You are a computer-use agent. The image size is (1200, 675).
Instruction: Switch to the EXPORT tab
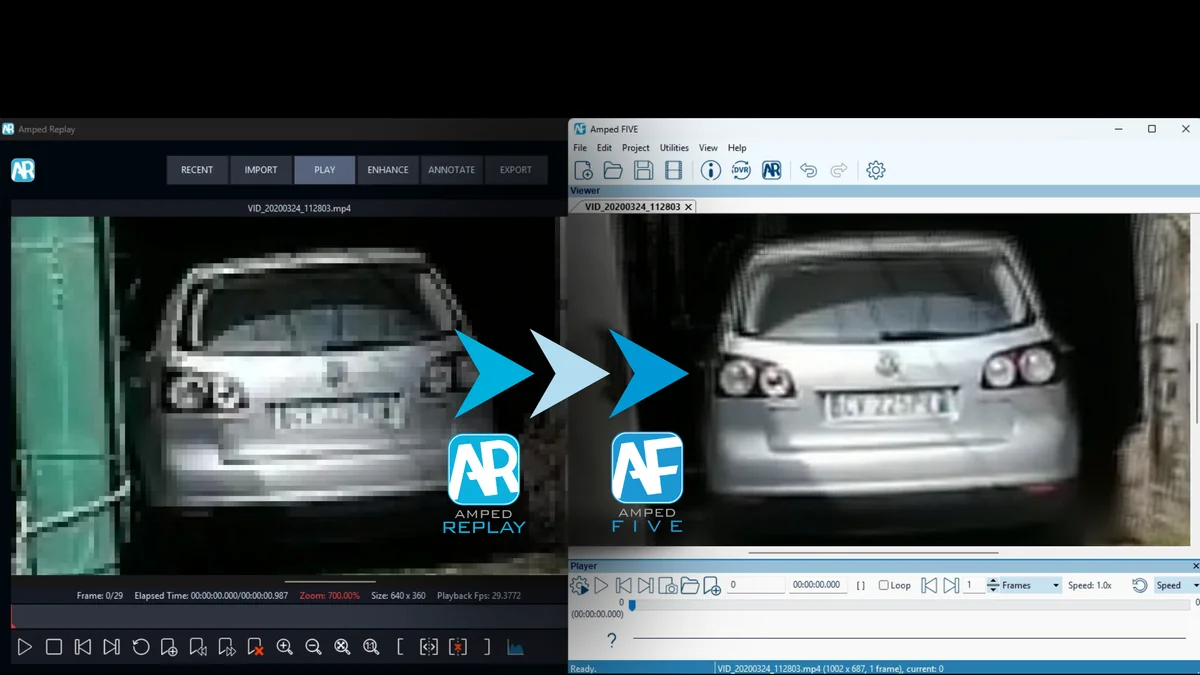click(x=516, y=170)
